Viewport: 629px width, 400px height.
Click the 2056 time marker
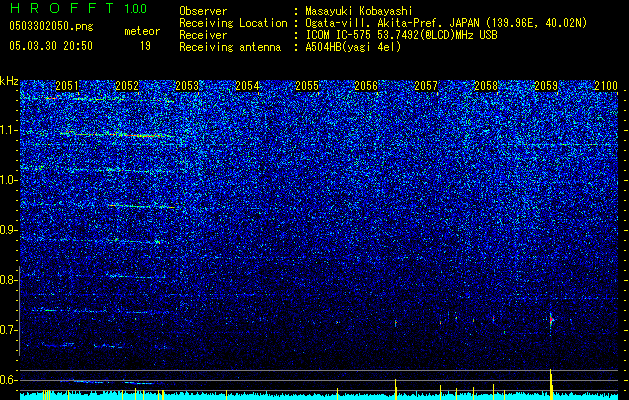coord(366,86)
